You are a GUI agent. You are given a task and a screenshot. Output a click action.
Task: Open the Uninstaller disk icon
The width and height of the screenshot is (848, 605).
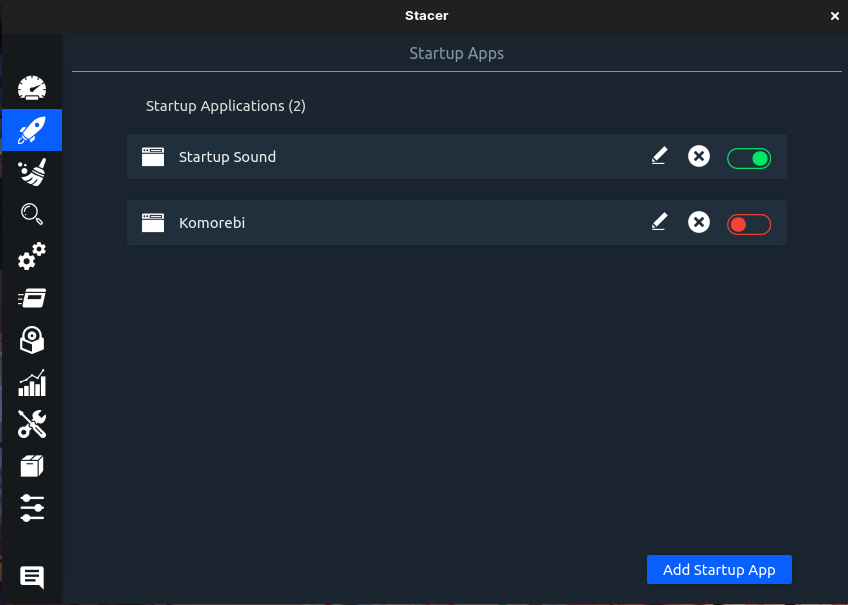pos(32,340)
